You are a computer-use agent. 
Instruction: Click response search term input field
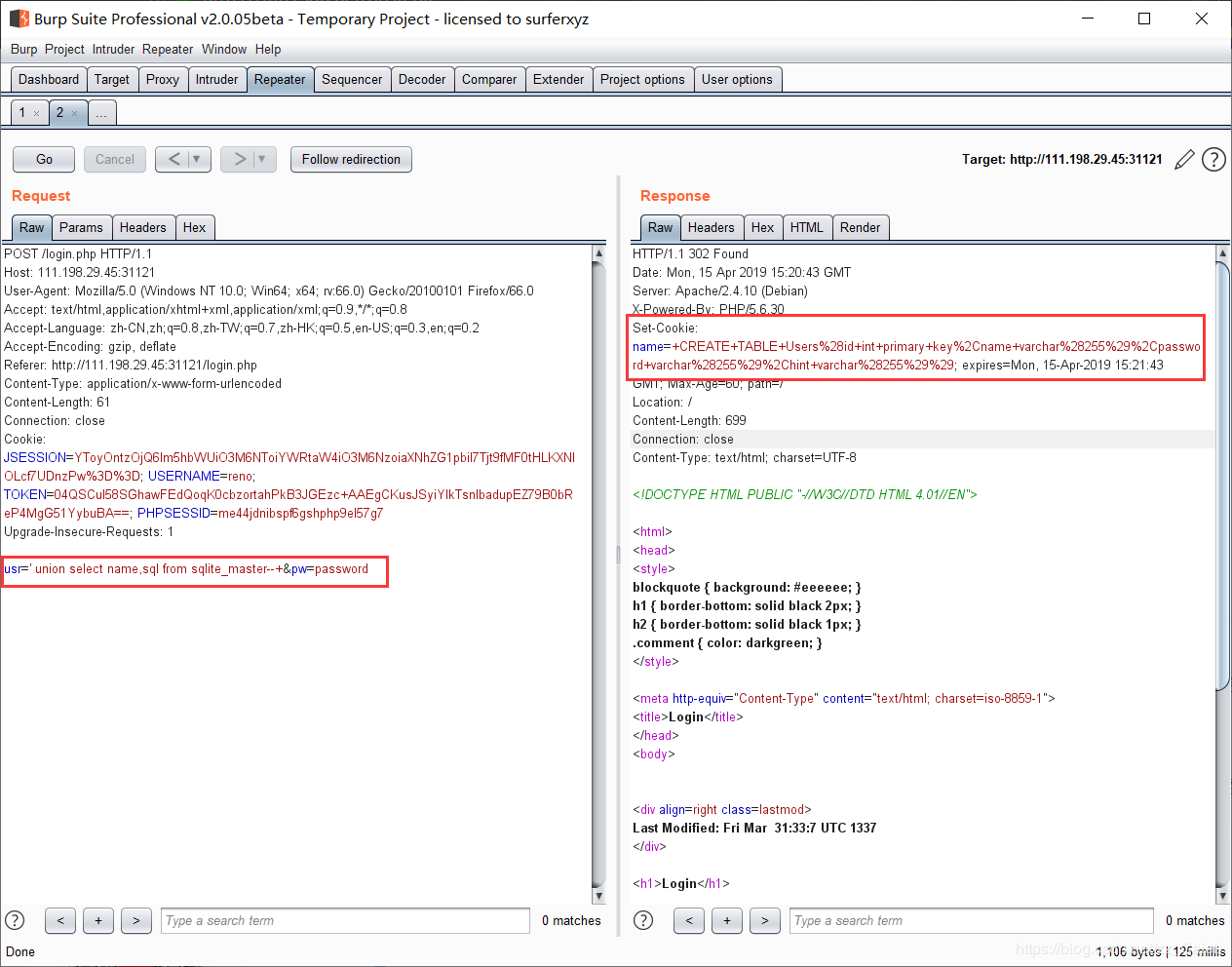click(972, 920)
